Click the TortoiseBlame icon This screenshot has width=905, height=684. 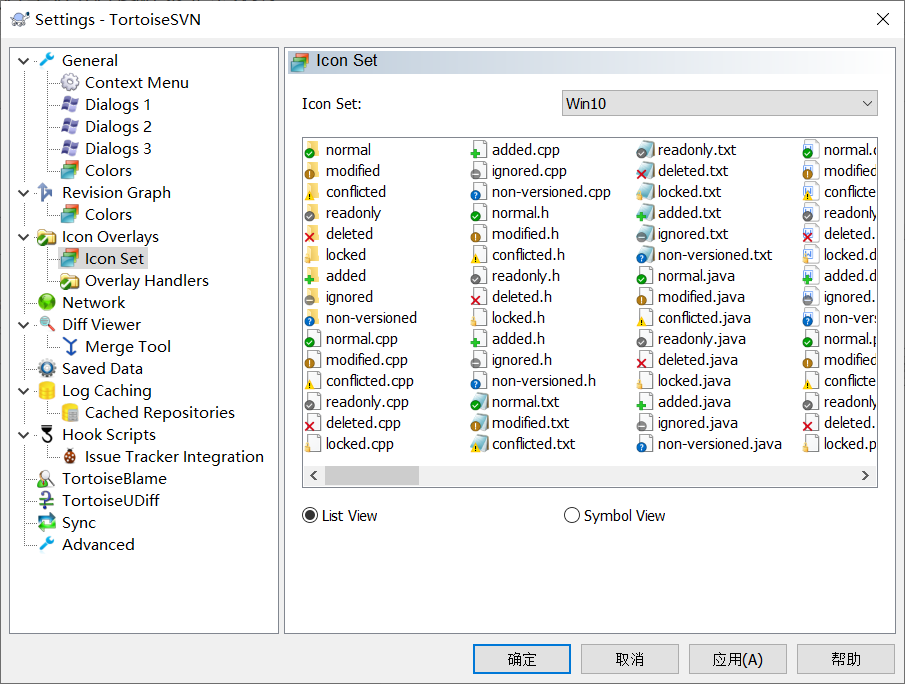click(x=46, y=479)
